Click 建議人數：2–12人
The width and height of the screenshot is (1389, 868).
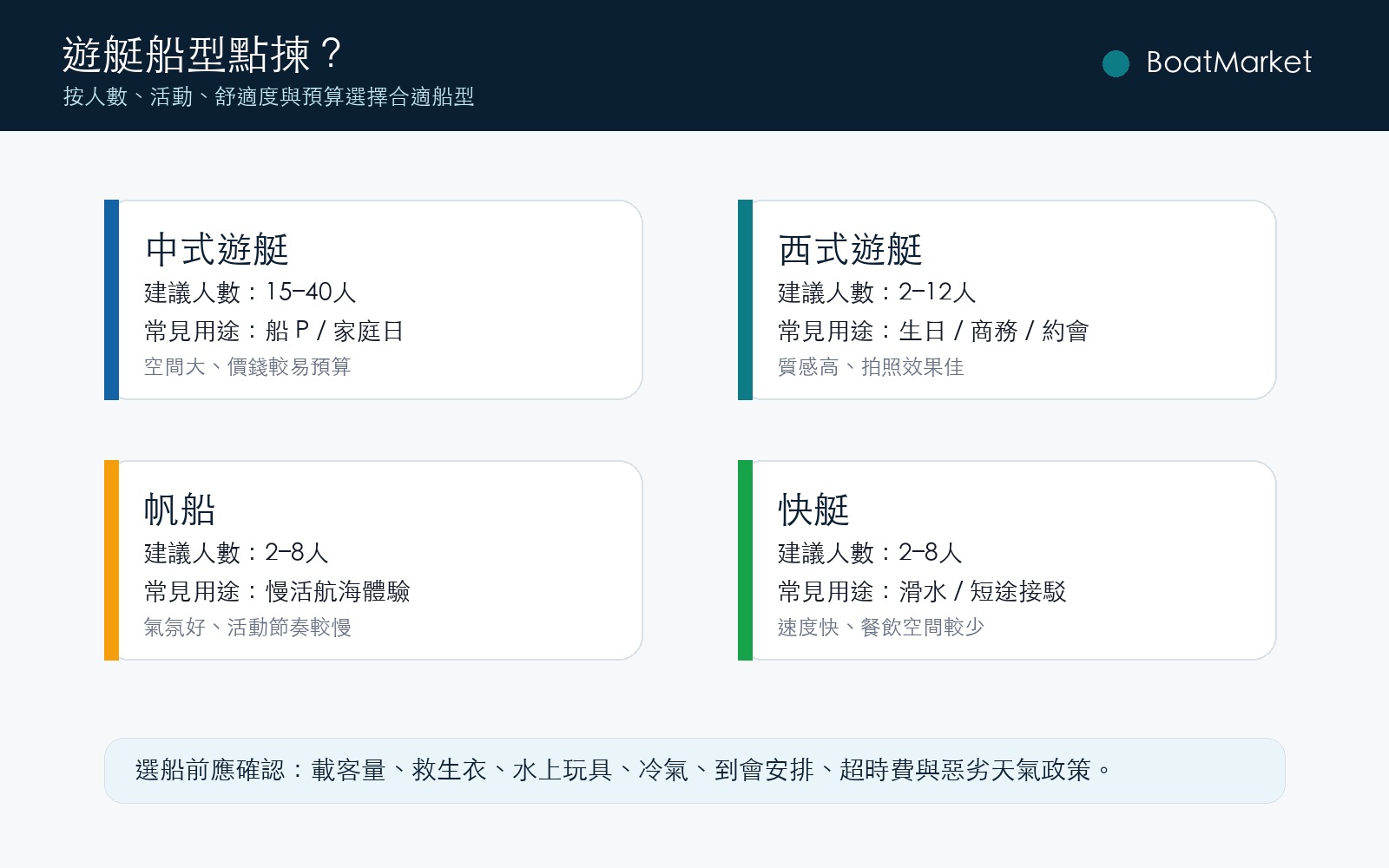877,293
